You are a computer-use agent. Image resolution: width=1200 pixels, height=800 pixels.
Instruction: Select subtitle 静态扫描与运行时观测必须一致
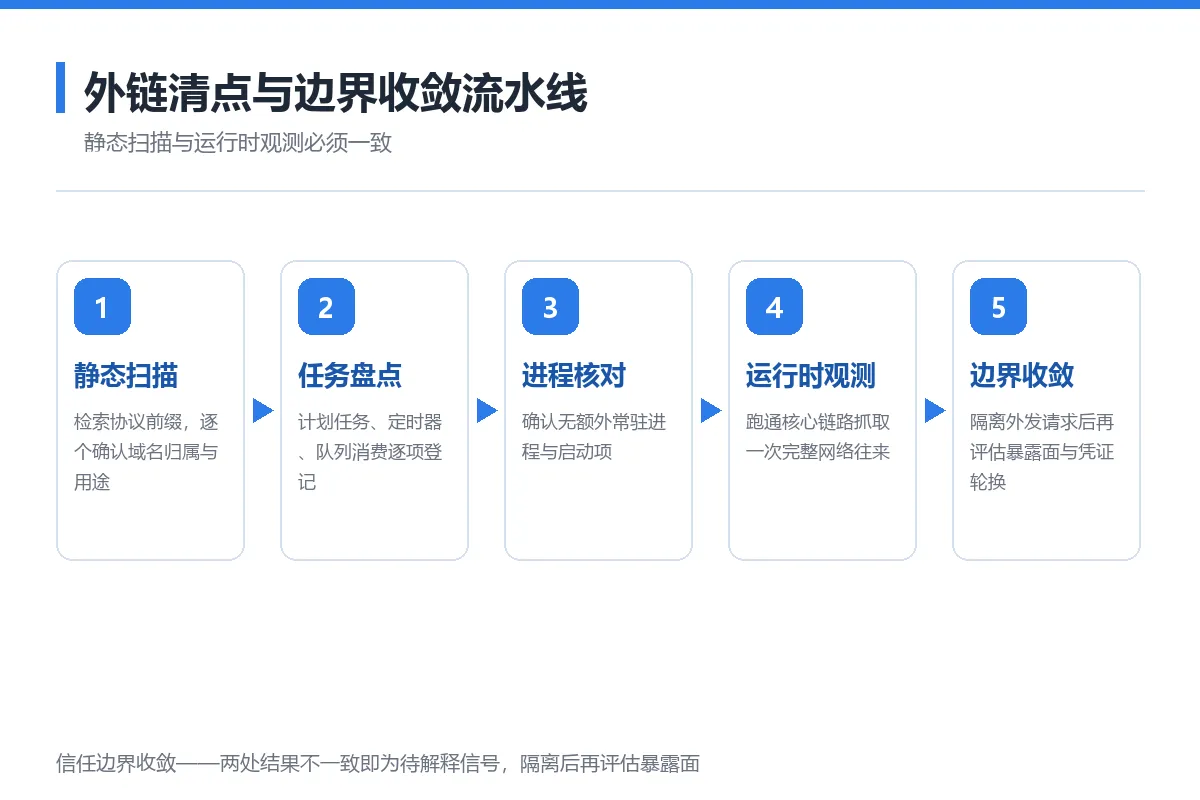(x=238, y=143)
